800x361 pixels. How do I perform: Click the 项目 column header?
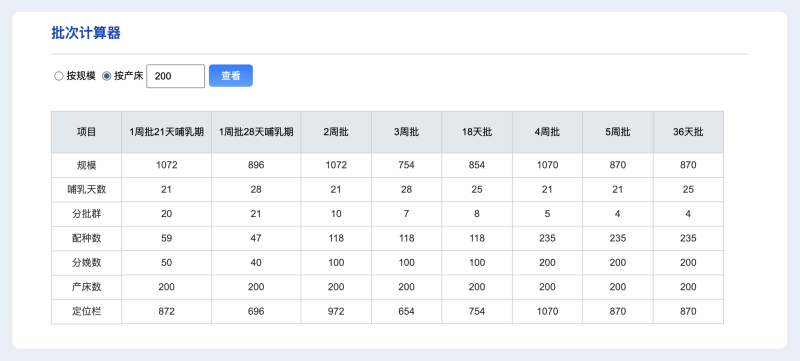point(86,132)
